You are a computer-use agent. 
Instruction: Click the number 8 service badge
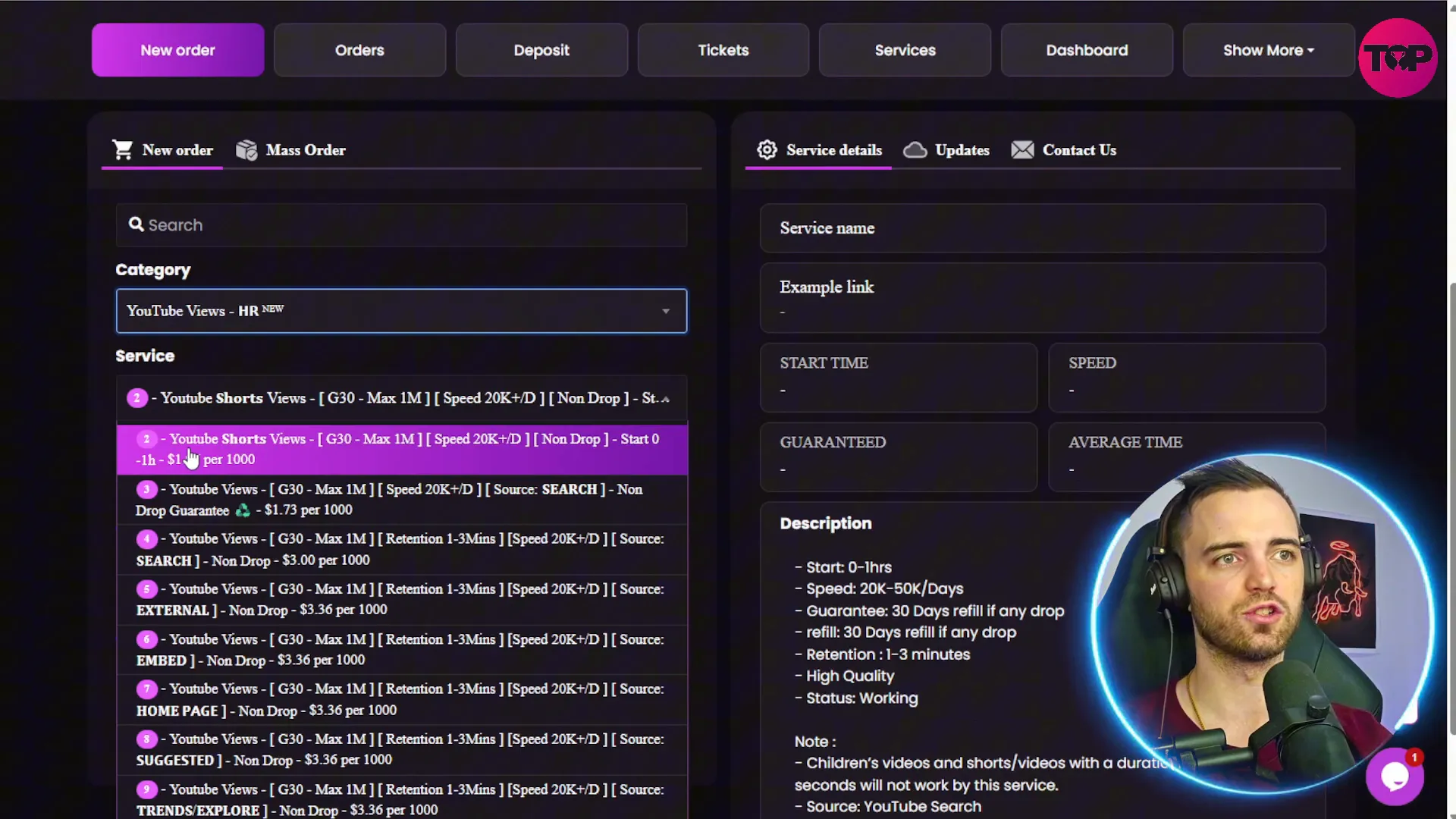(x=146, y=739)
